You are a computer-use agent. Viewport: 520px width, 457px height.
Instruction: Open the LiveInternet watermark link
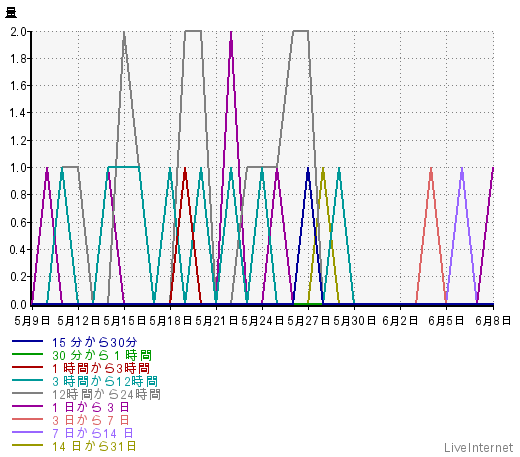(x=479, y=447)
